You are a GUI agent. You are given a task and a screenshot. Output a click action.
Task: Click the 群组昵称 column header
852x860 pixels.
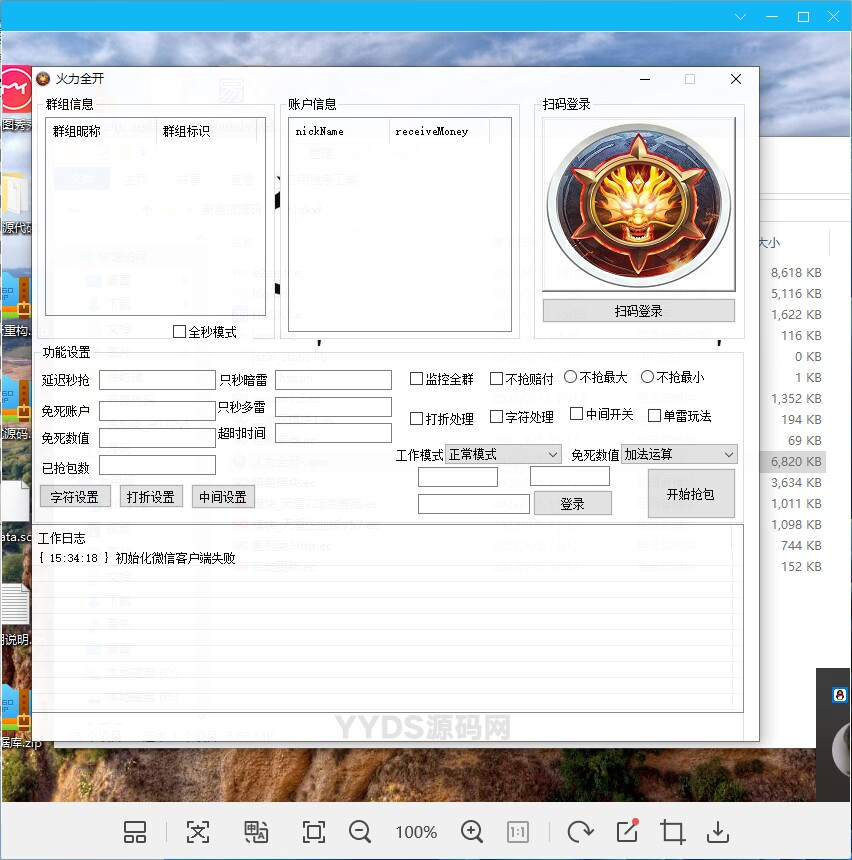click(x=101, y=131)
